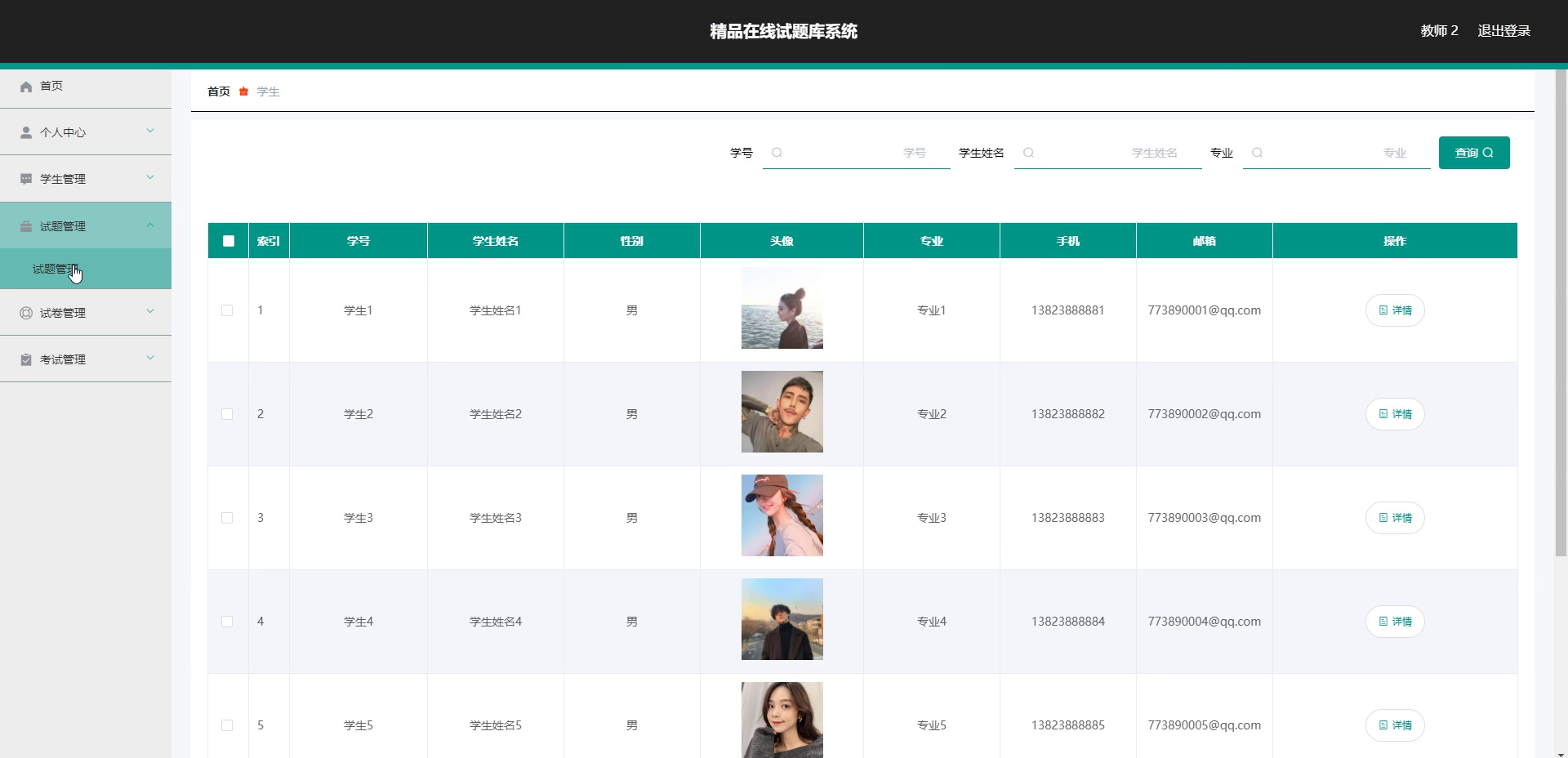Check the row checkbox for 学生3
This screenshot has width=1568, height=758.
227,518
